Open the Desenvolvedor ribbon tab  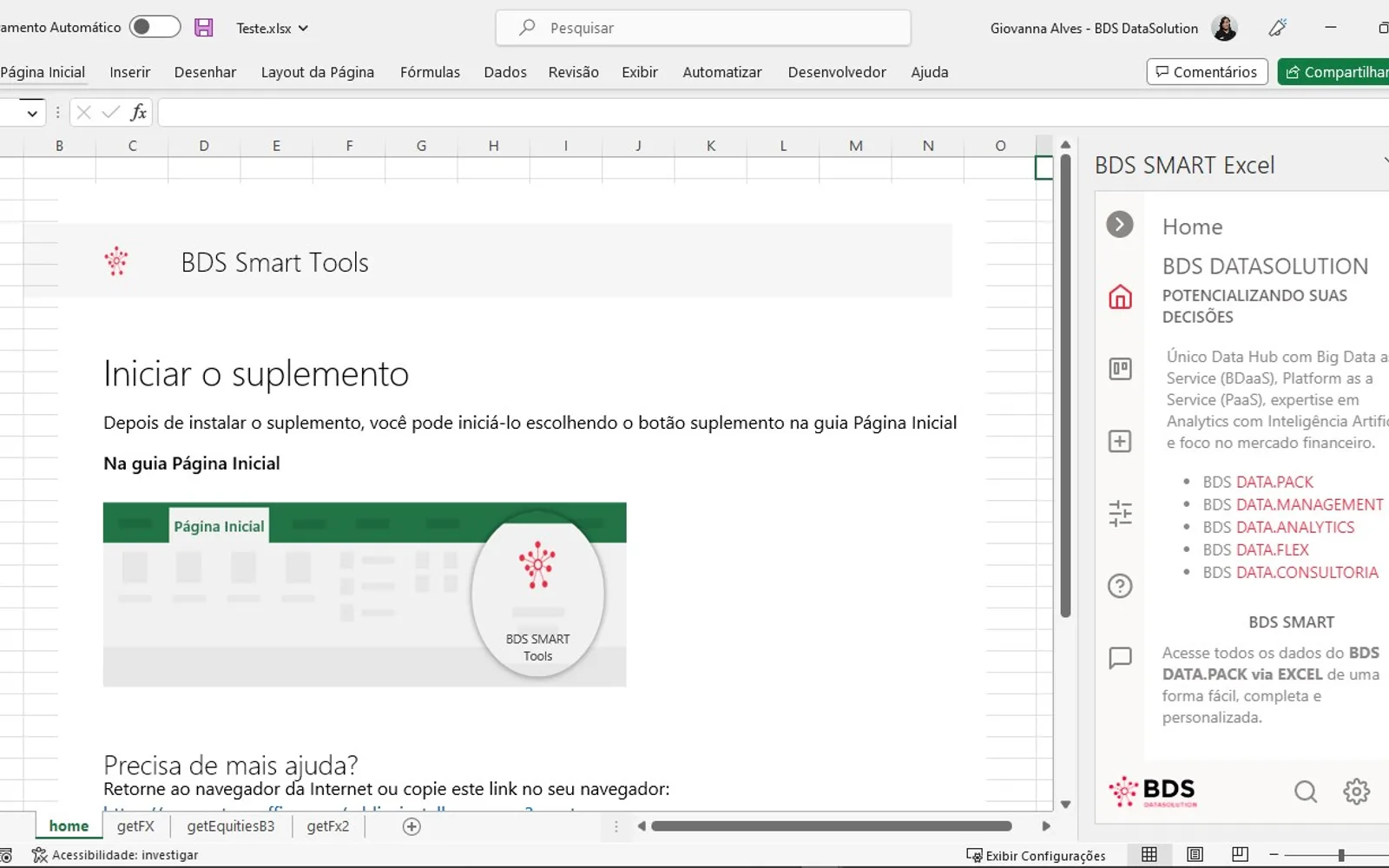click(837, 72)
